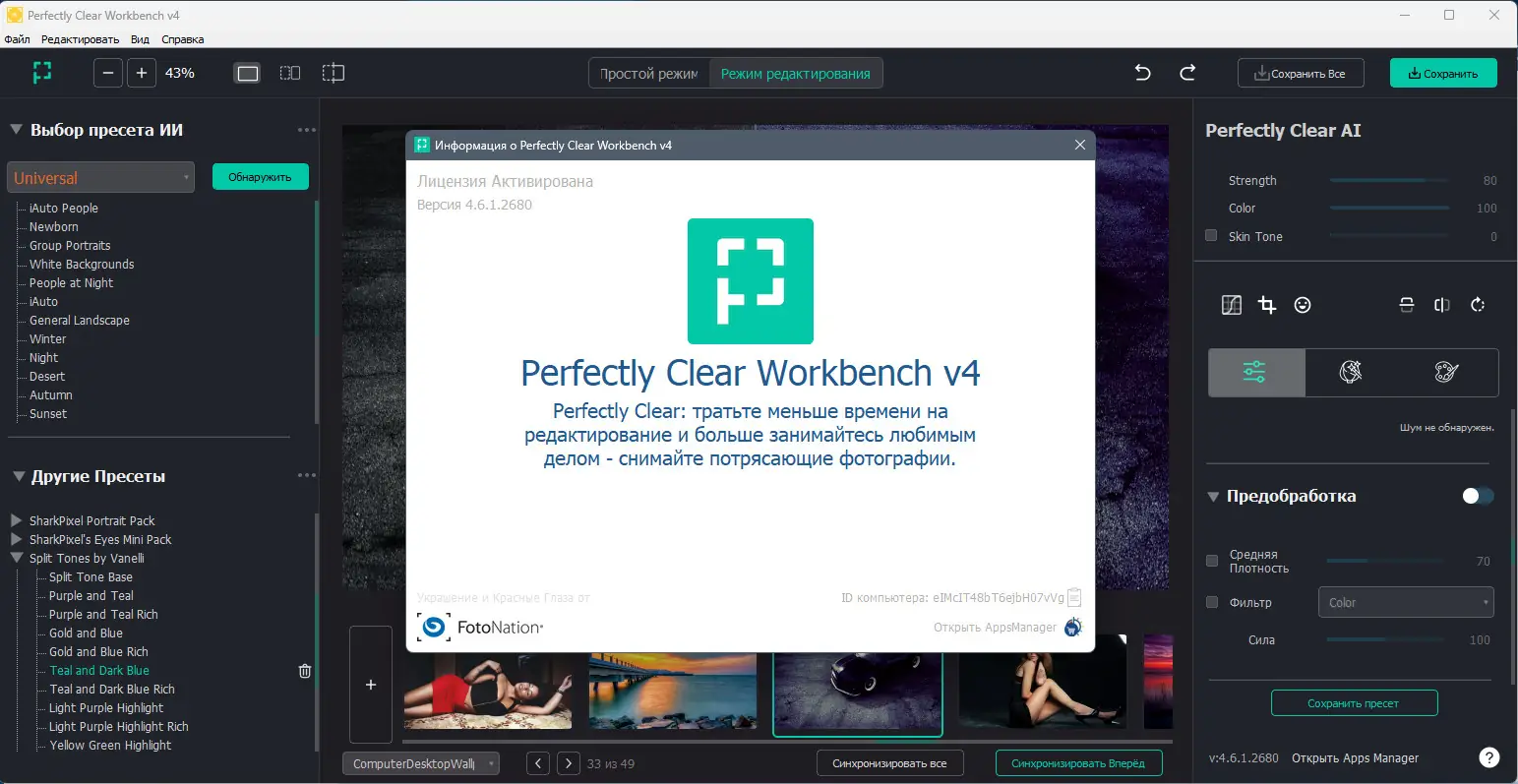Image resolution: width=1518 pixels, height=784 pixels.
Task: Activate the side-by-side compare icon
Action: tap(1442, 305)
